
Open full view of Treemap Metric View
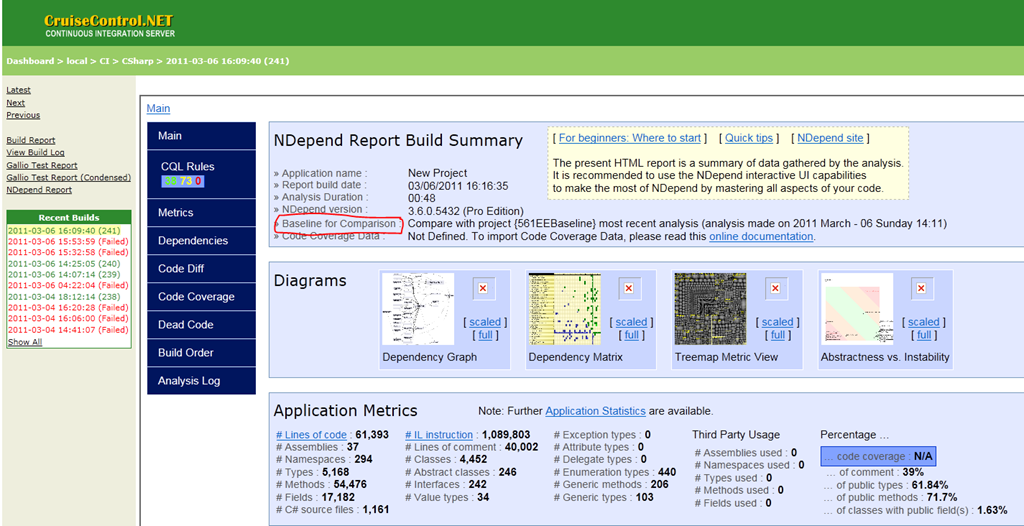coord(778,335)
